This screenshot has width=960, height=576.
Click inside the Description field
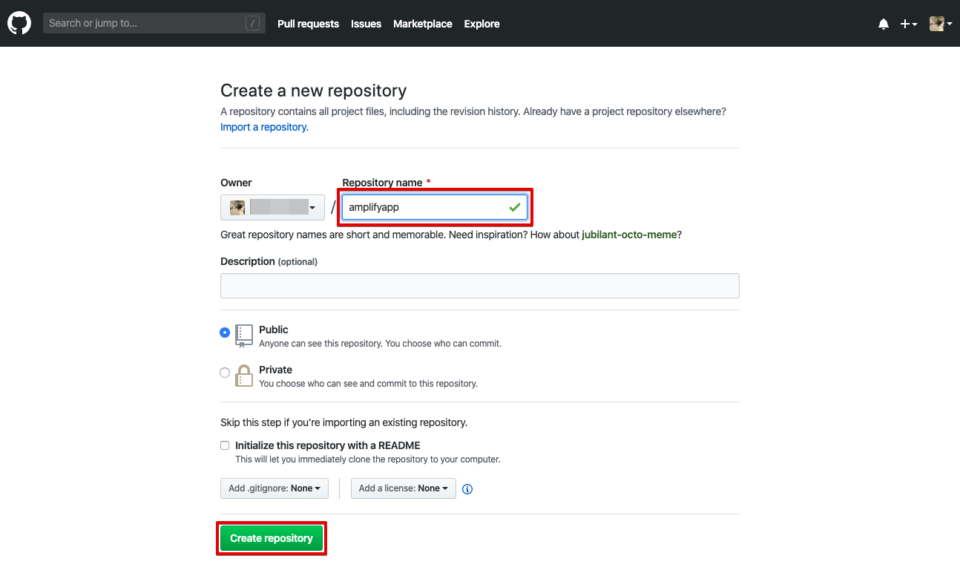(x=479, y=285)
